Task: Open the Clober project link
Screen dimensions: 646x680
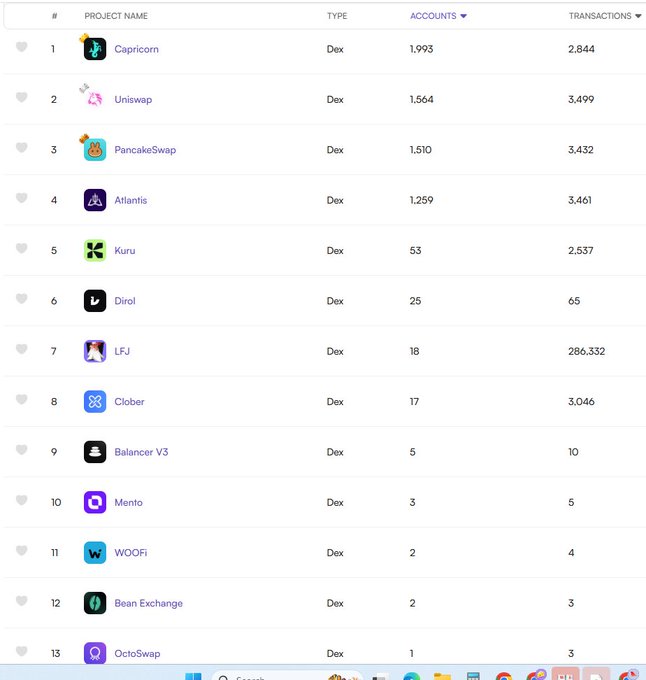Action: pos(129,401)
